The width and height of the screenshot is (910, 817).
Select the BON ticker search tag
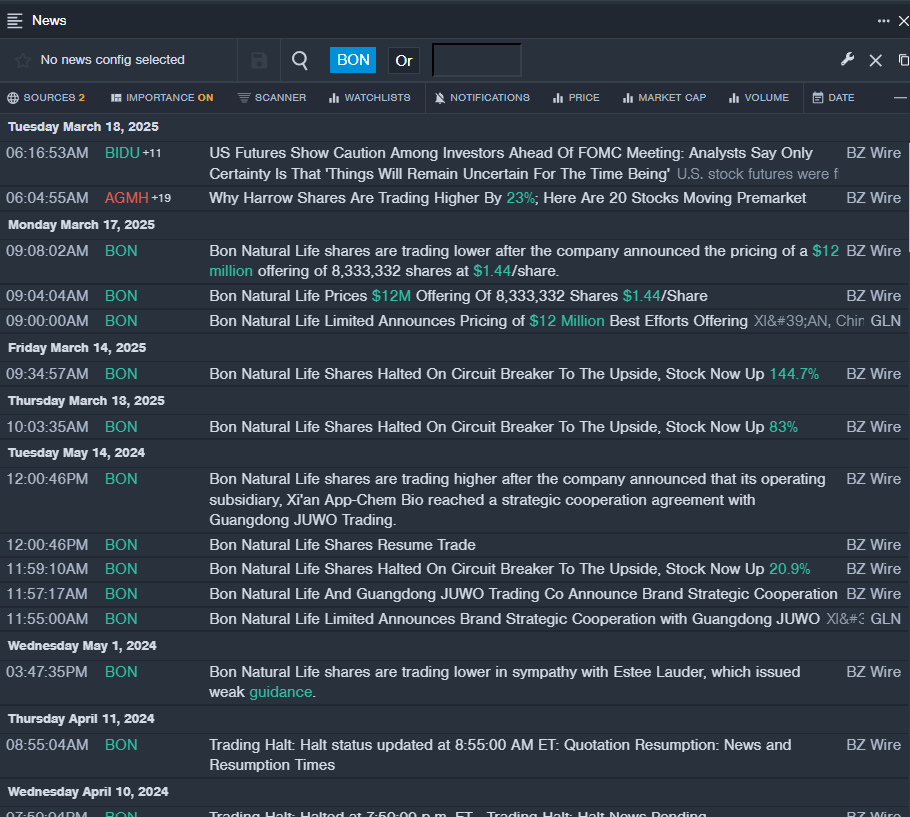(x=353, y=60)
